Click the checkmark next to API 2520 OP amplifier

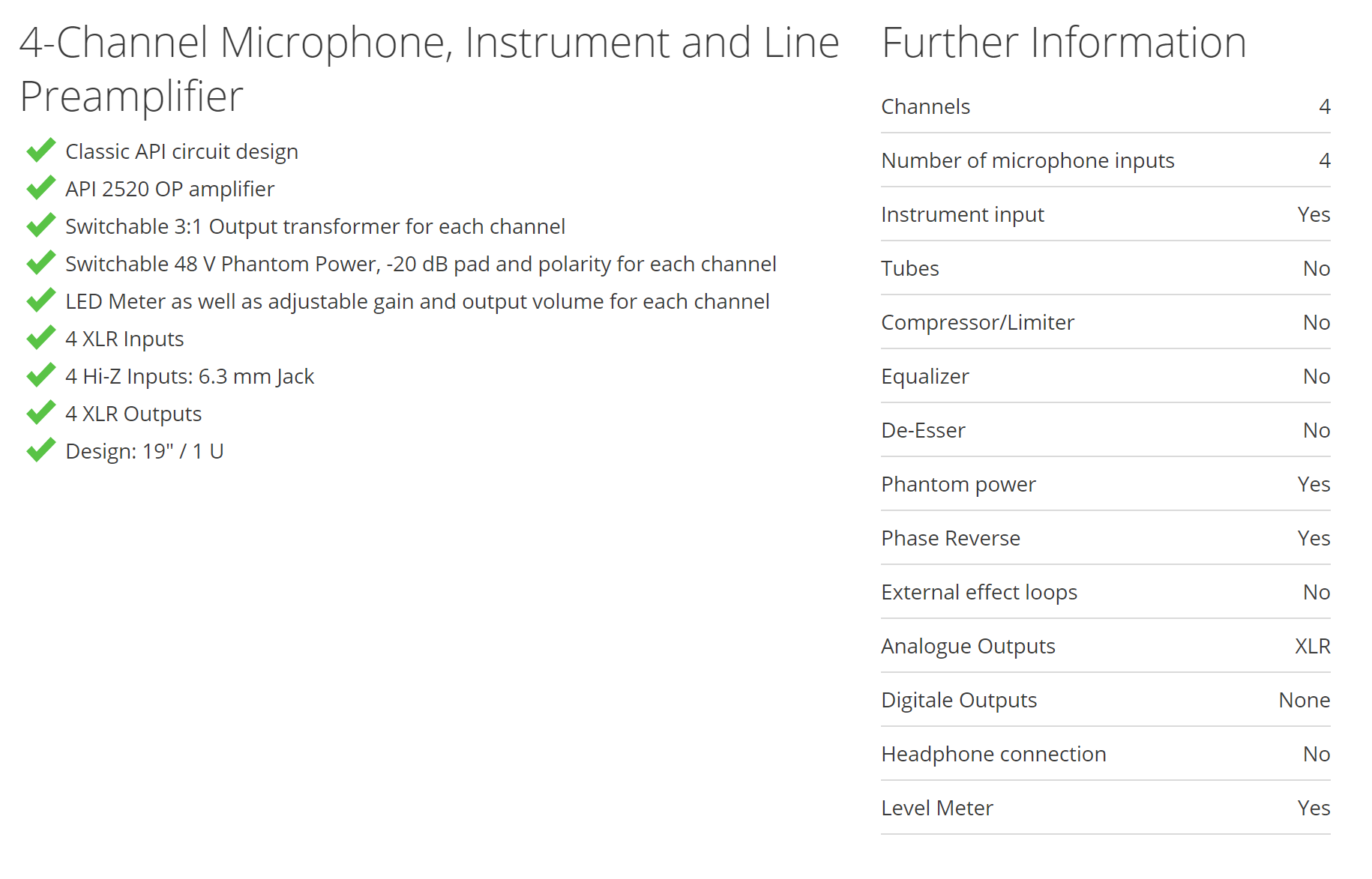[41, 187]
